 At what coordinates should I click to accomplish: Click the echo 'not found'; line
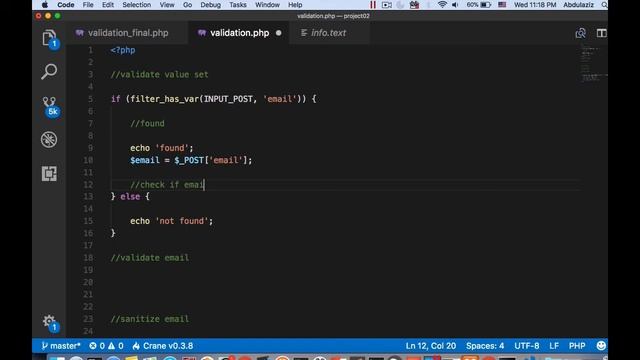pos(171,221)
